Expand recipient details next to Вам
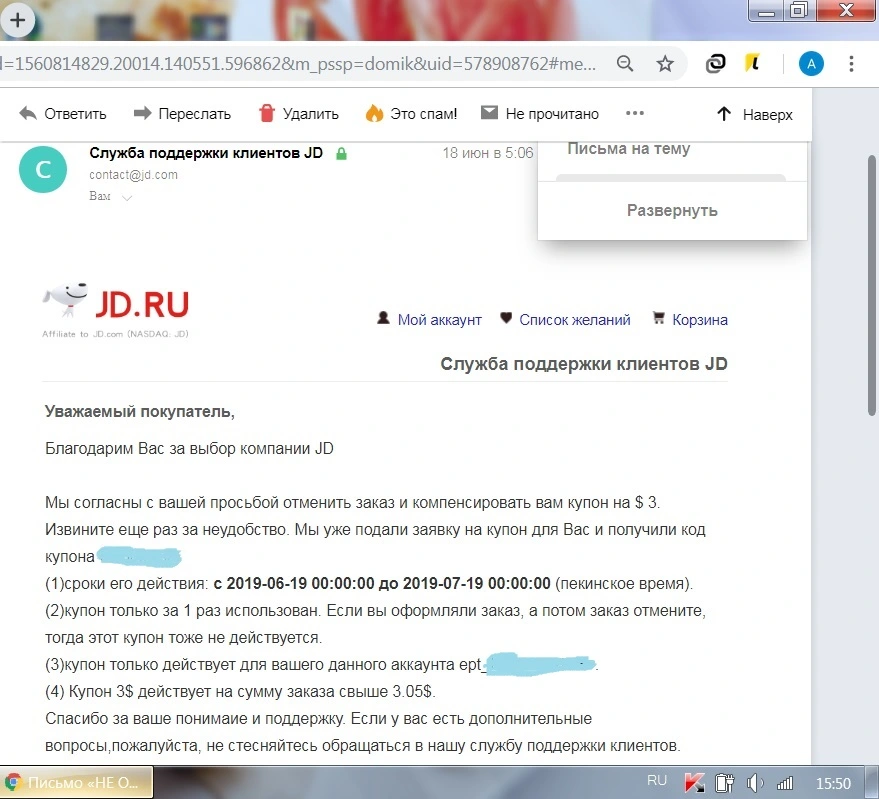 127,197
